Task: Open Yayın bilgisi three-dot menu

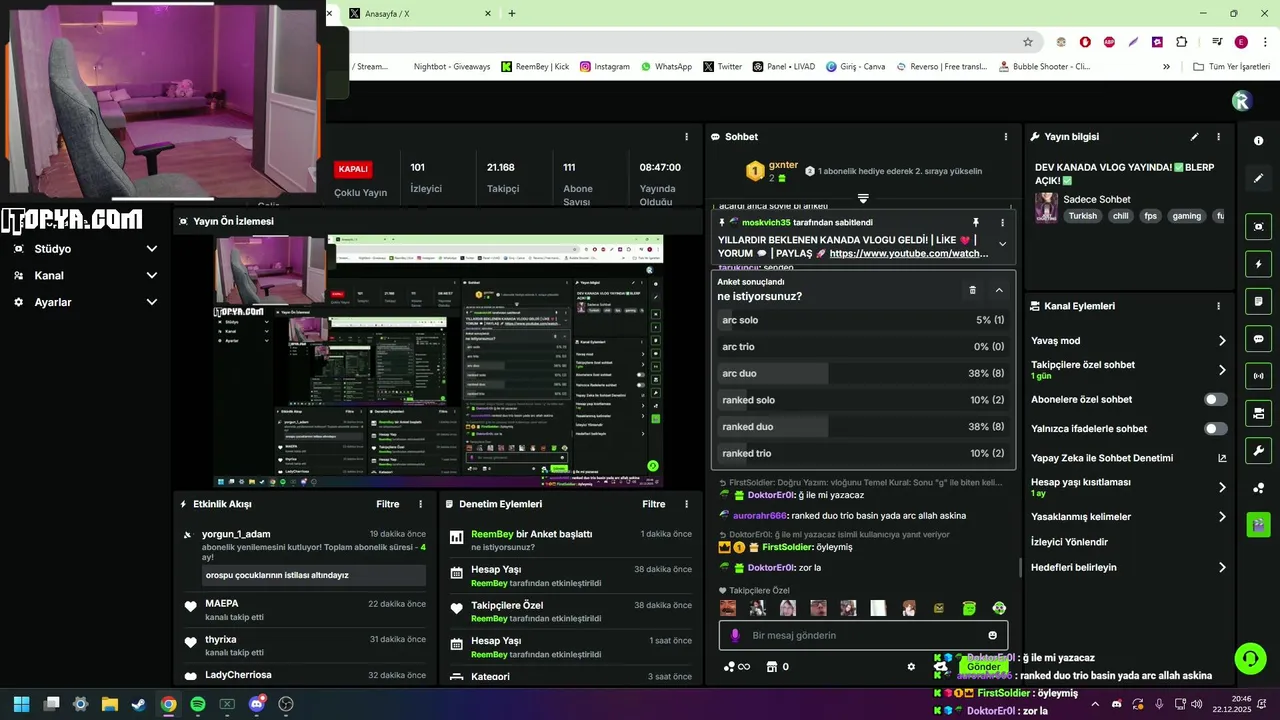Action: click(x=1218, y=137)
